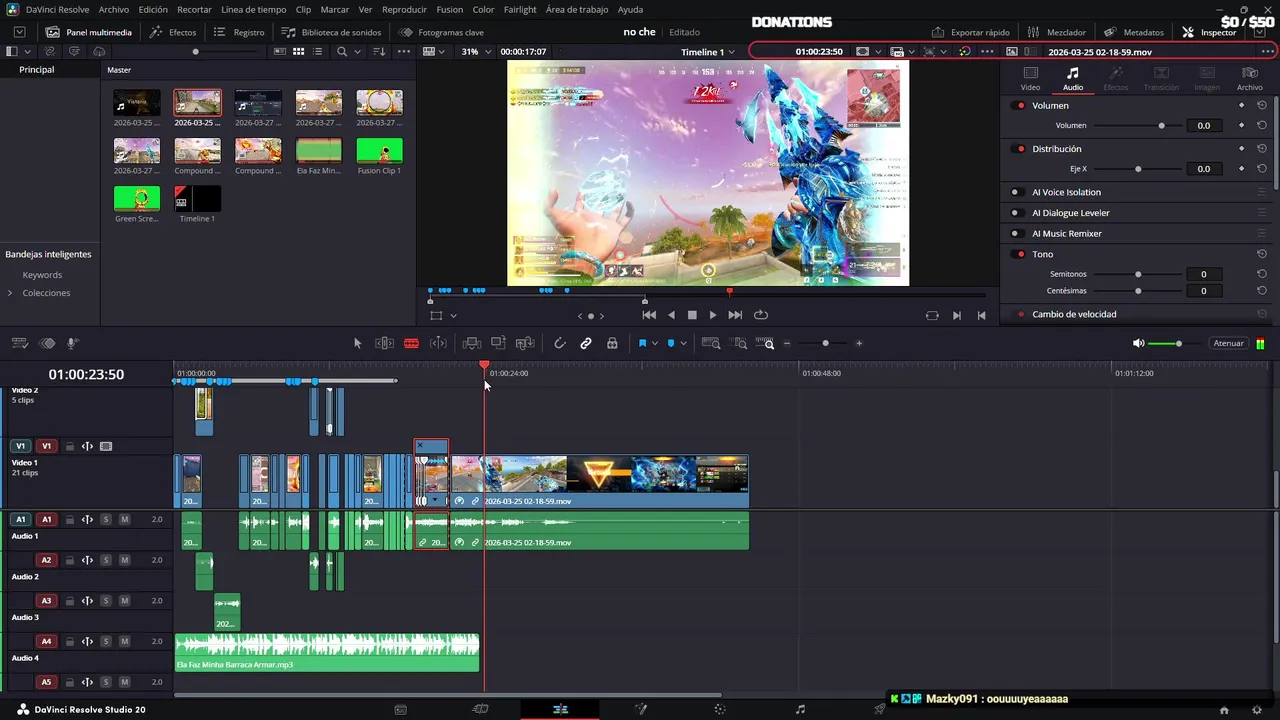The width and height of the screenshot is (1280, 720).
Task: Open media pool sort order dropdown
Action: tap(379, 51)
